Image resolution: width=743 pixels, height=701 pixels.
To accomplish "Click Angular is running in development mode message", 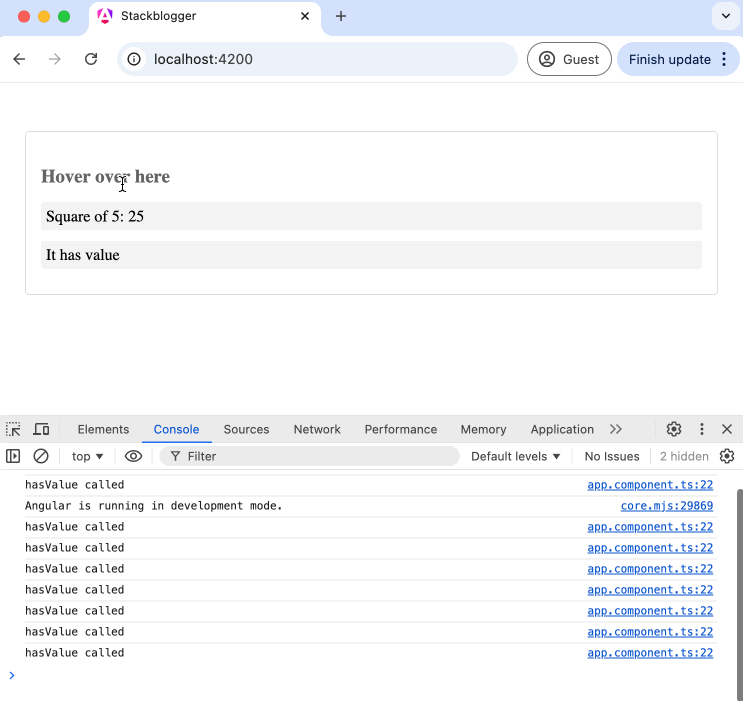I will point(154,506).
